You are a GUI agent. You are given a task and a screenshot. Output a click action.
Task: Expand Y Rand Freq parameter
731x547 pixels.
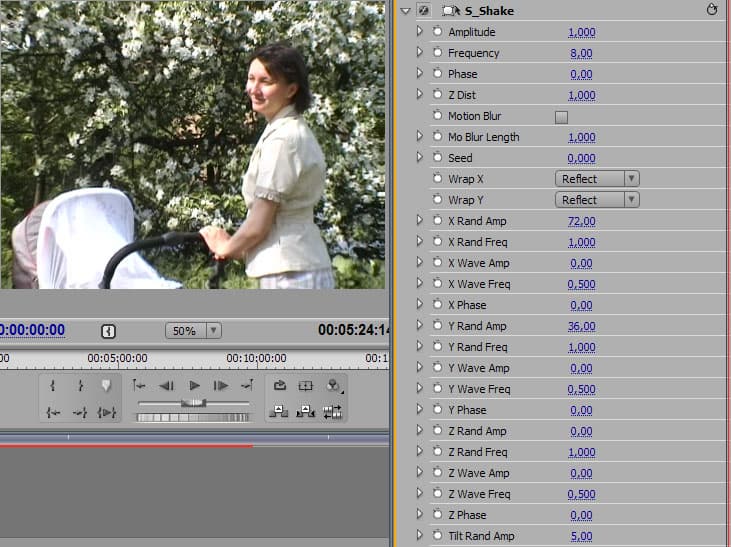pos(420,346)
